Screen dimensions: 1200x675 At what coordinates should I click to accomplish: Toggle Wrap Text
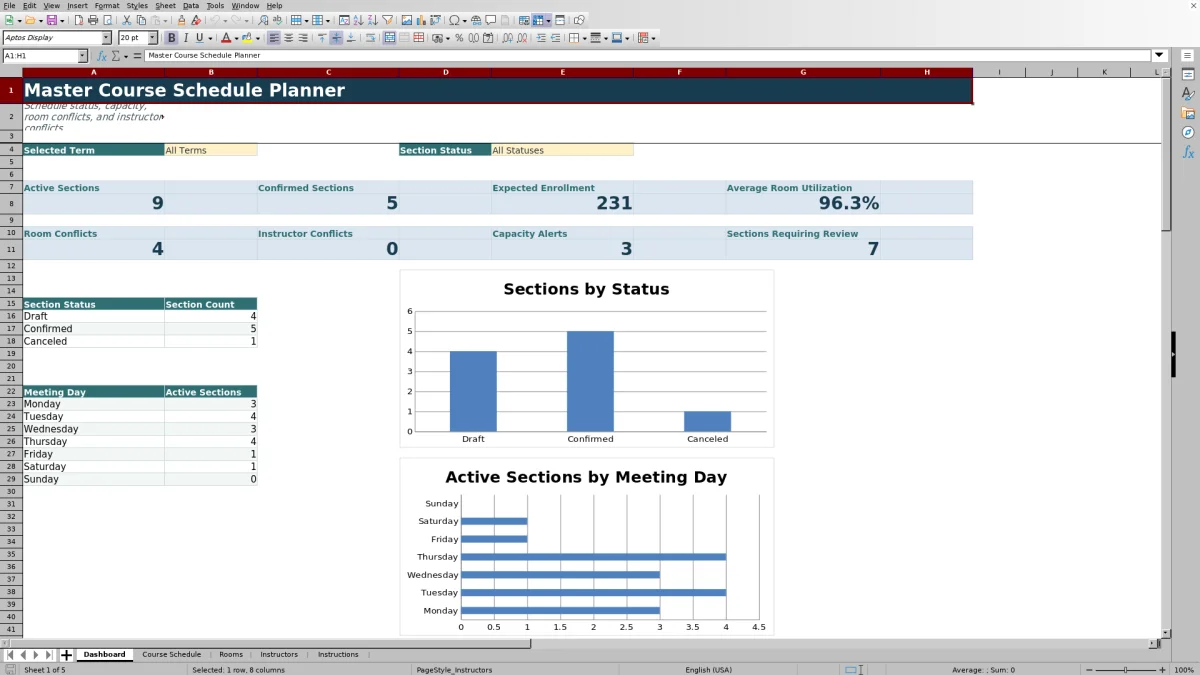tap(370, 38)
